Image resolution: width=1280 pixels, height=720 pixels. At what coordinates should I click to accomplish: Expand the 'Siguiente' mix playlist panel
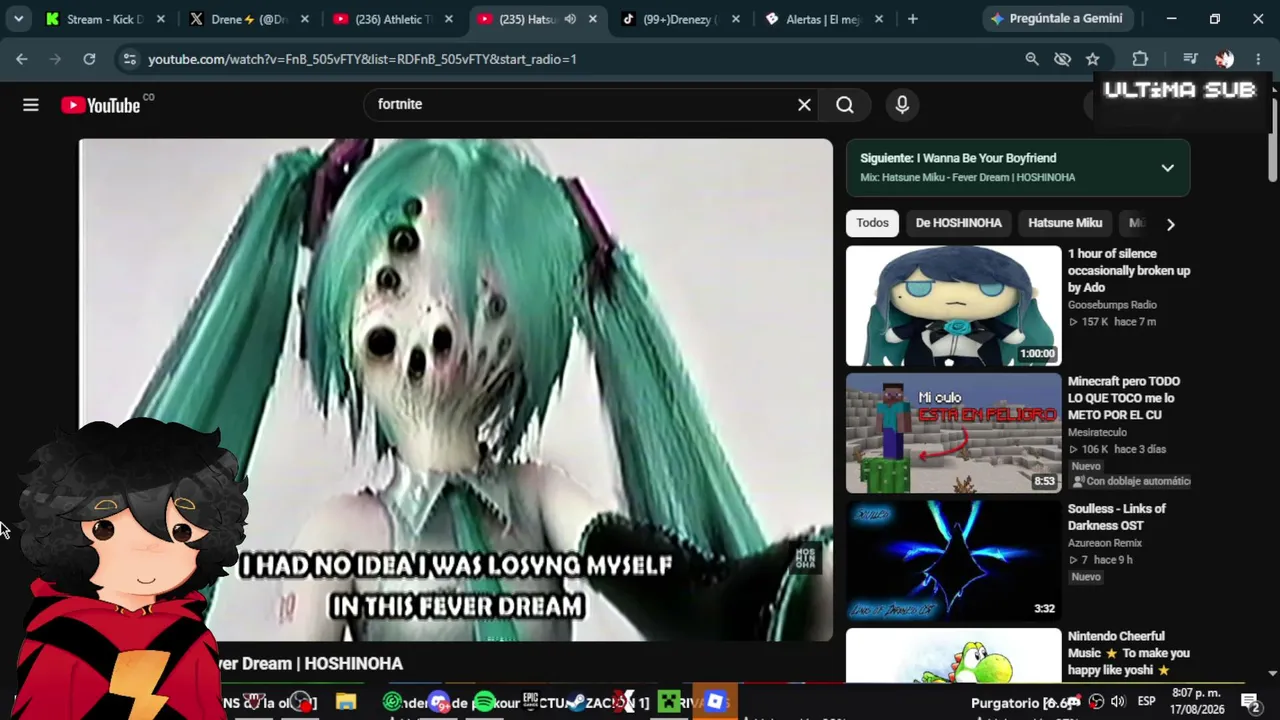coord(1167,168)
